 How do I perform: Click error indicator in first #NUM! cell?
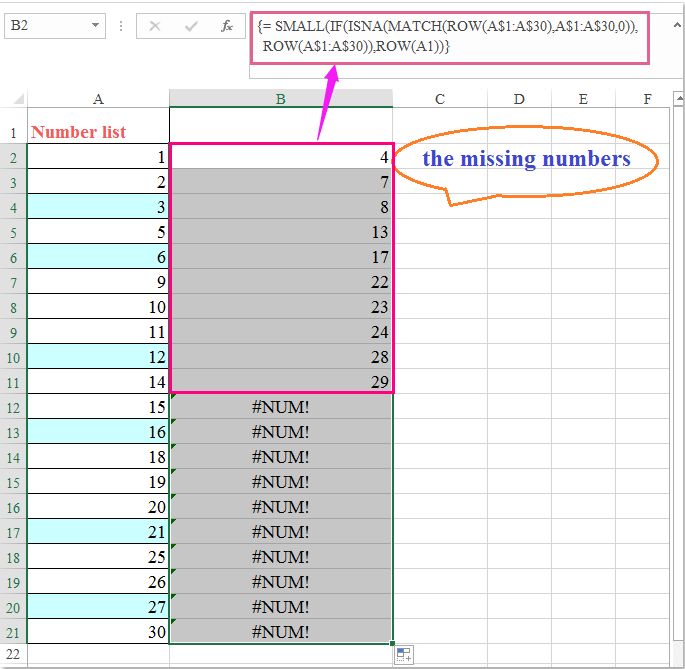click(175, 399)
